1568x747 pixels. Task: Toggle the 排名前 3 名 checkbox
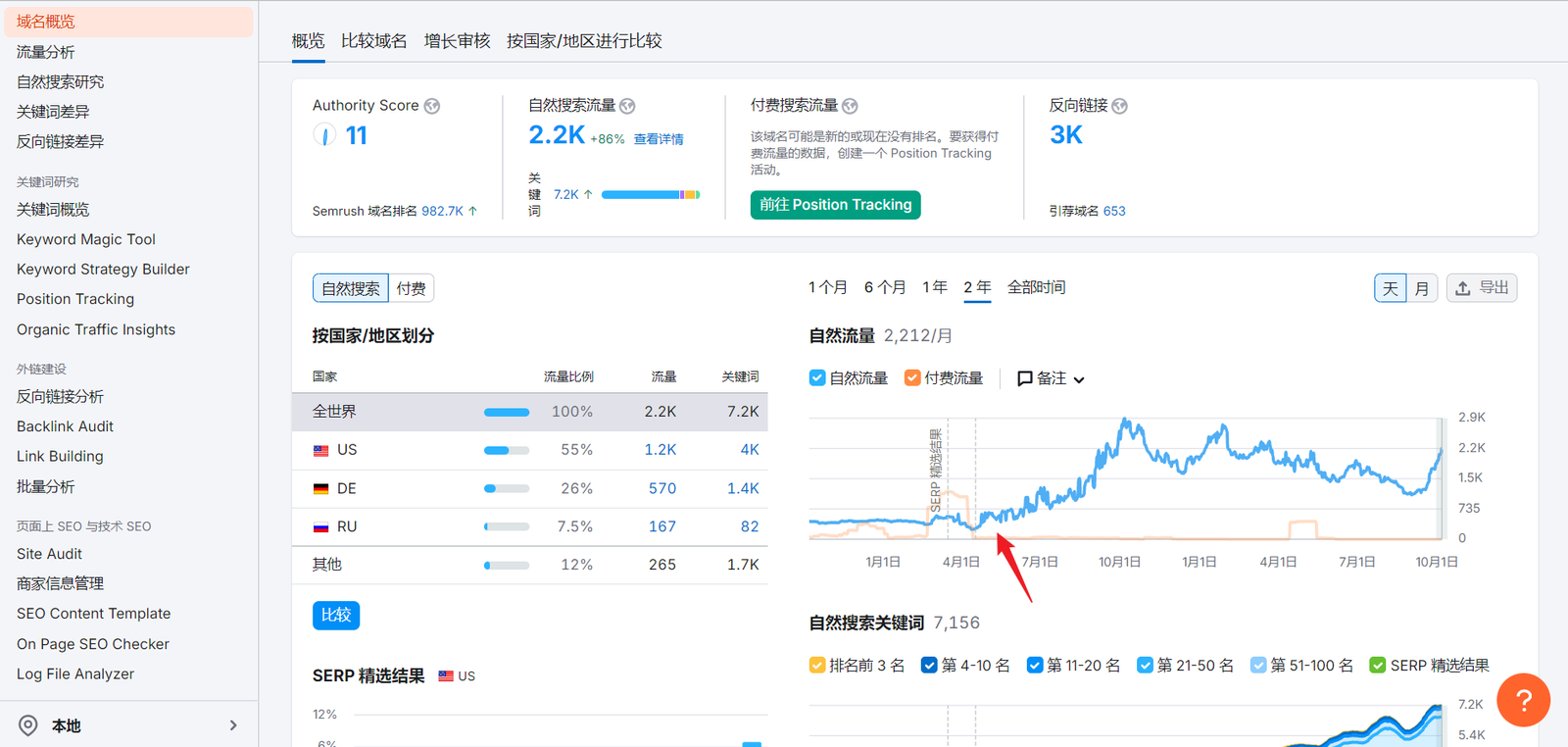817,665
